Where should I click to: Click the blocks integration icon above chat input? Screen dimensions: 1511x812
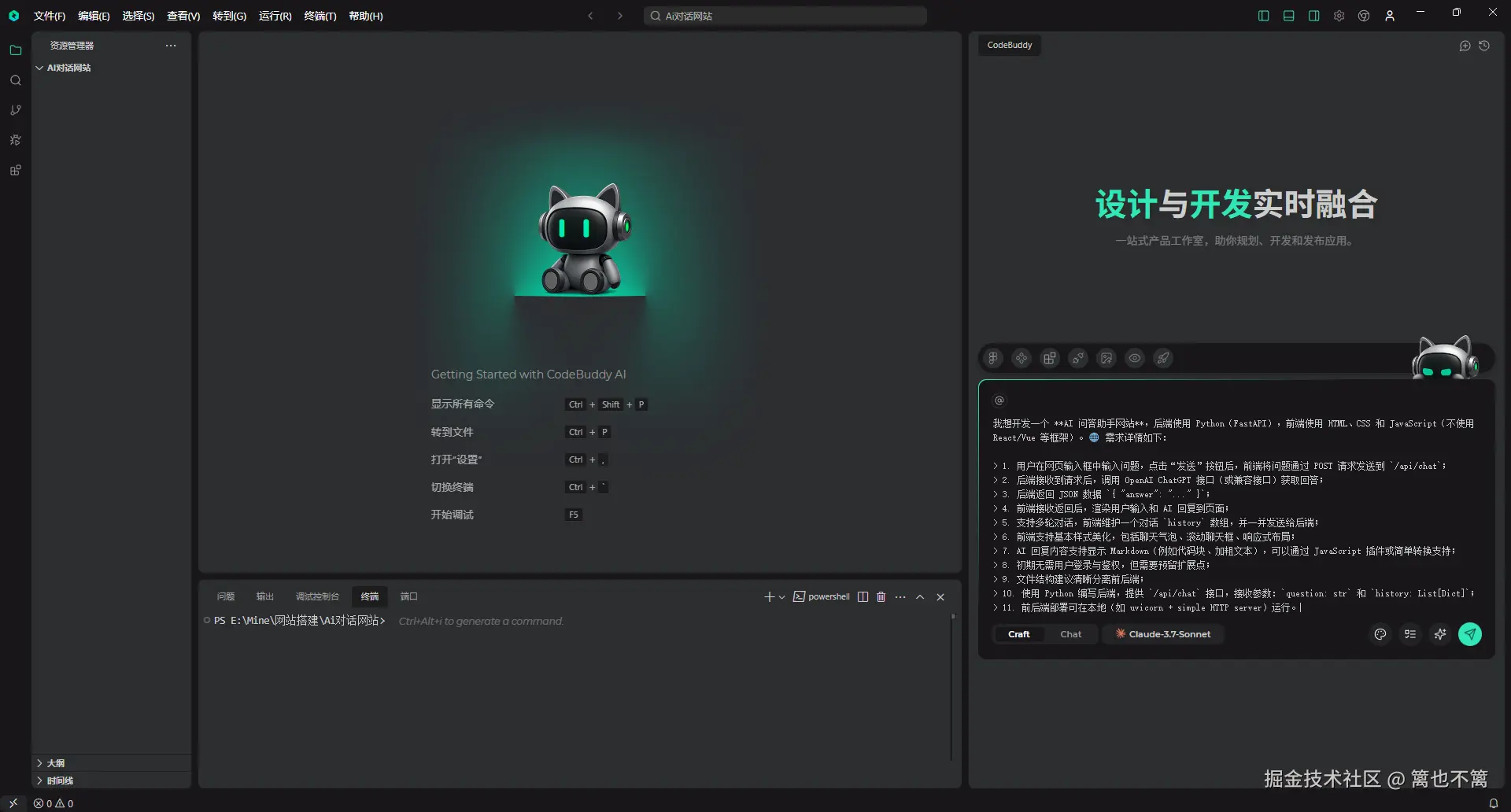1050,359
